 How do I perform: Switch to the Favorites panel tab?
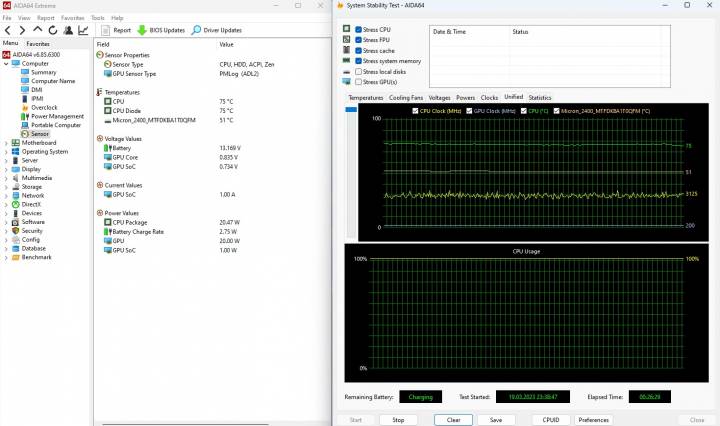coord(38,44)
